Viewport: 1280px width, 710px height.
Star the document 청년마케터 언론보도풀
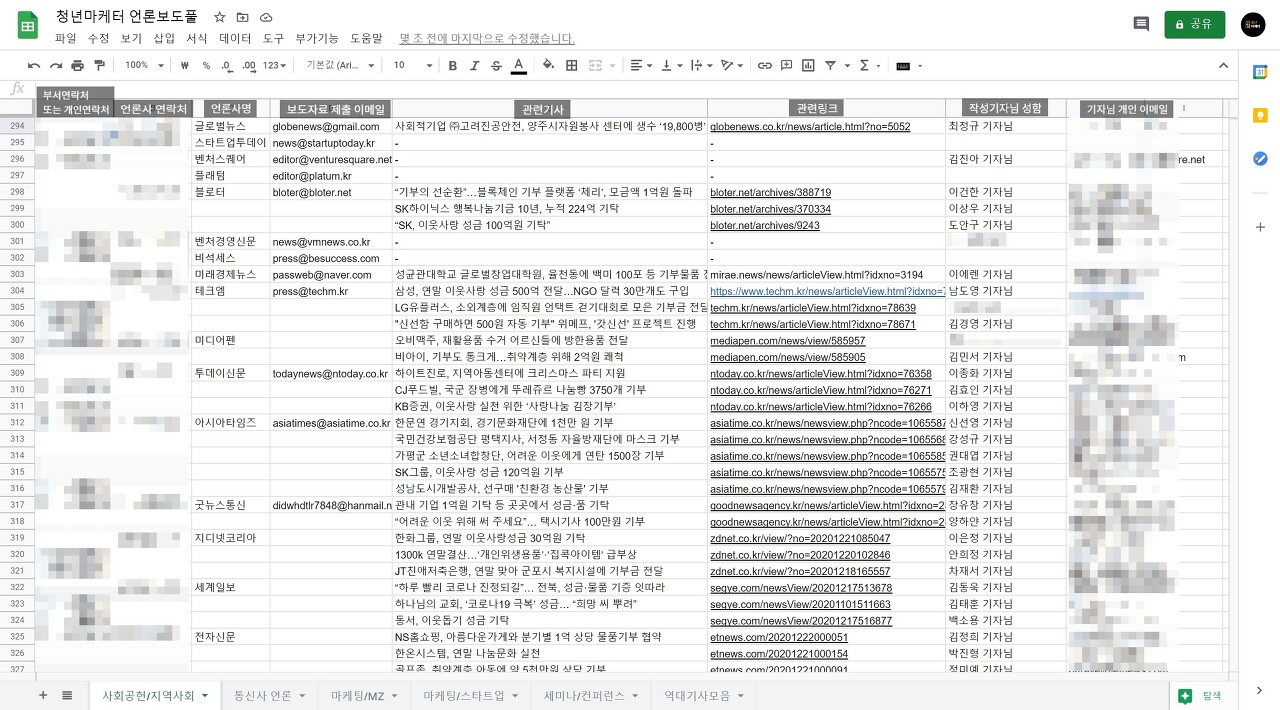click(220, 17)
